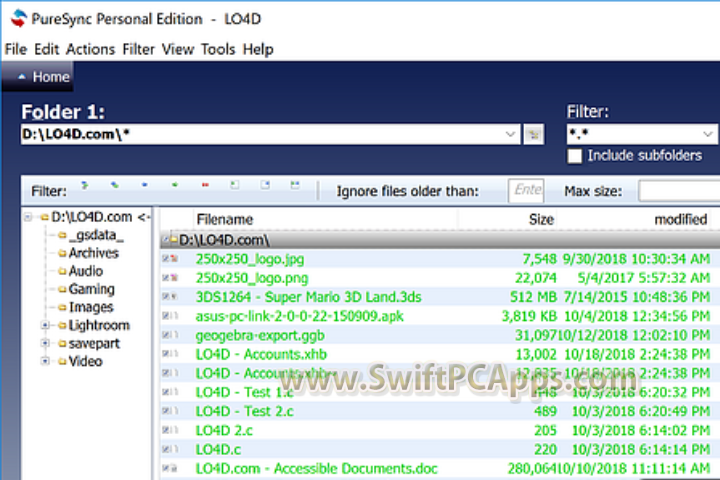Click the browse folder button beside Folder 1 path

coord(534,135)
